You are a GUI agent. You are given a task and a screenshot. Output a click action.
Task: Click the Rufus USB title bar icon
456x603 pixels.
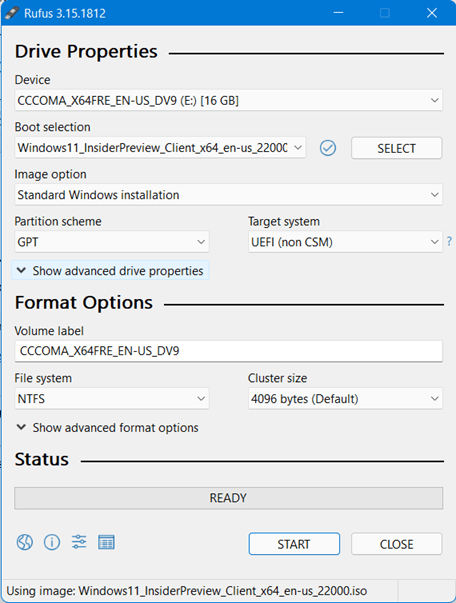(12, 13)
